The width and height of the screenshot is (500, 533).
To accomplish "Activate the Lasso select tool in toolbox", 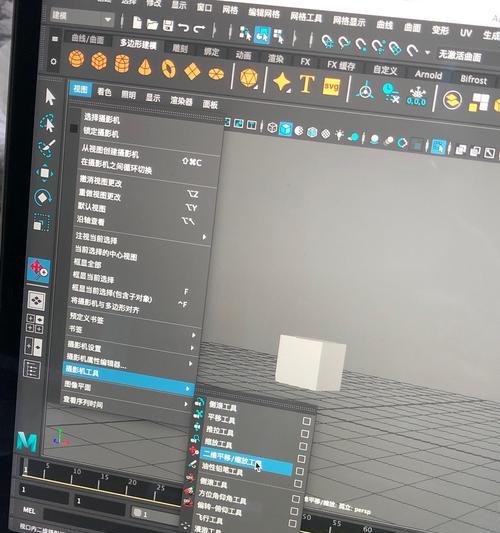I will (47, 122).
